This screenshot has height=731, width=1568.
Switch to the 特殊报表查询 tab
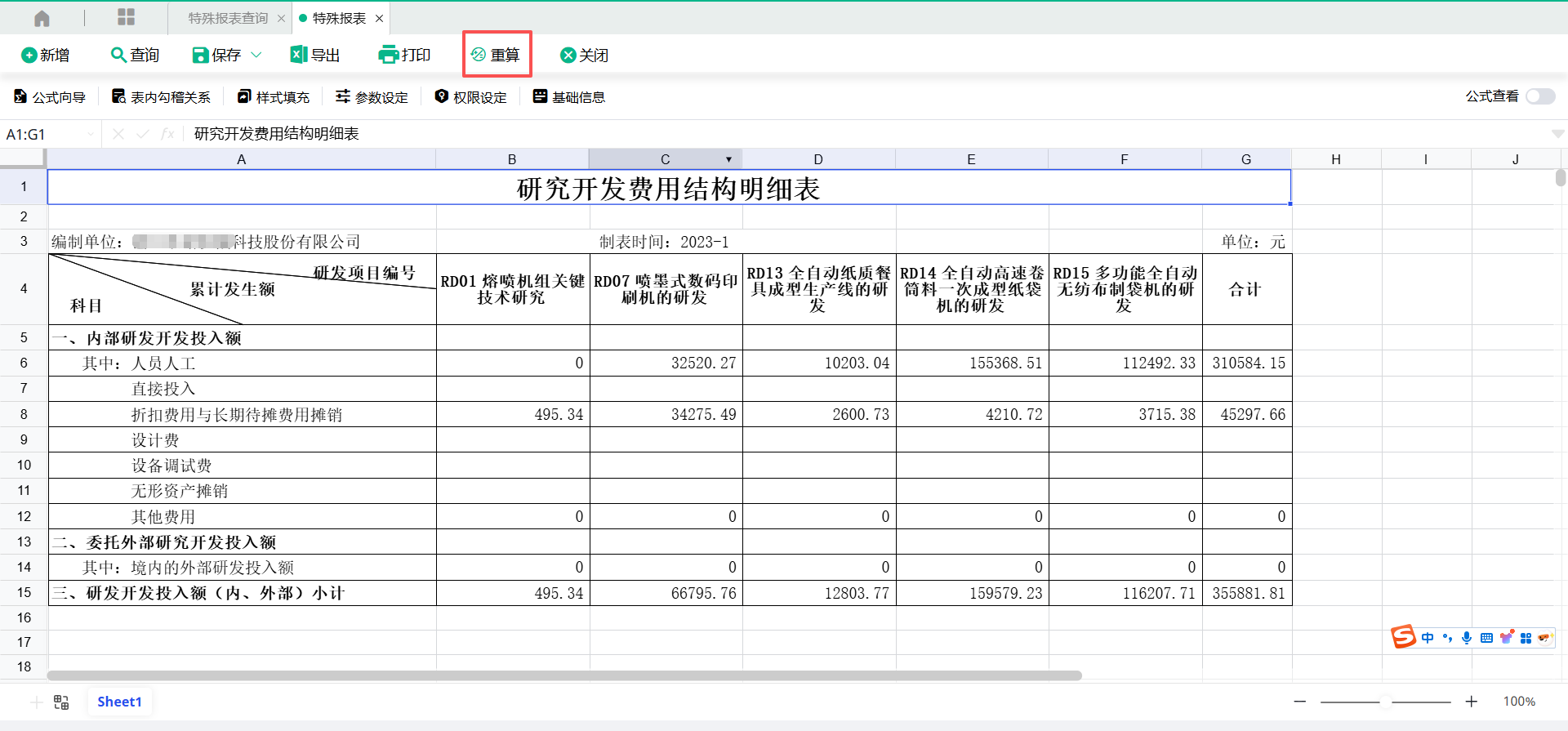pyautogui.click(x=228, y=18)
